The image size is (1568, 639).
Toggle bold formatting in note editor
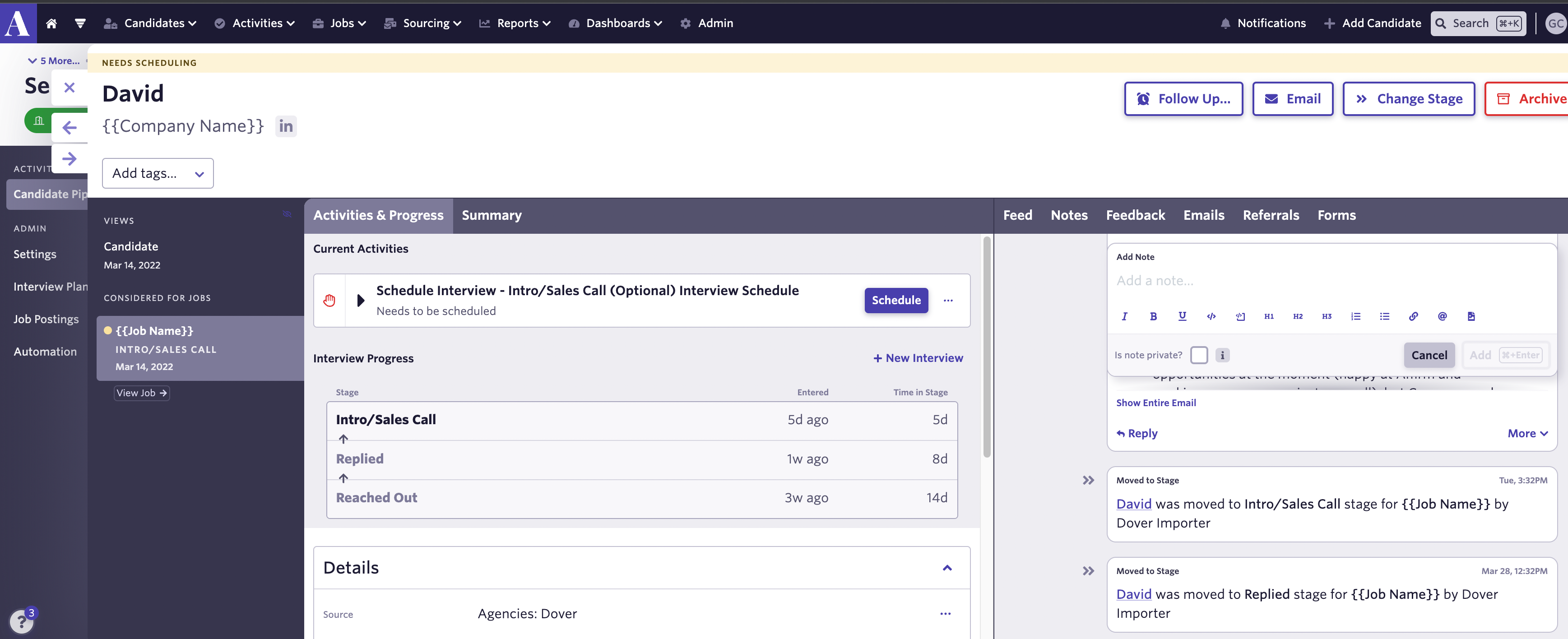1153,316
